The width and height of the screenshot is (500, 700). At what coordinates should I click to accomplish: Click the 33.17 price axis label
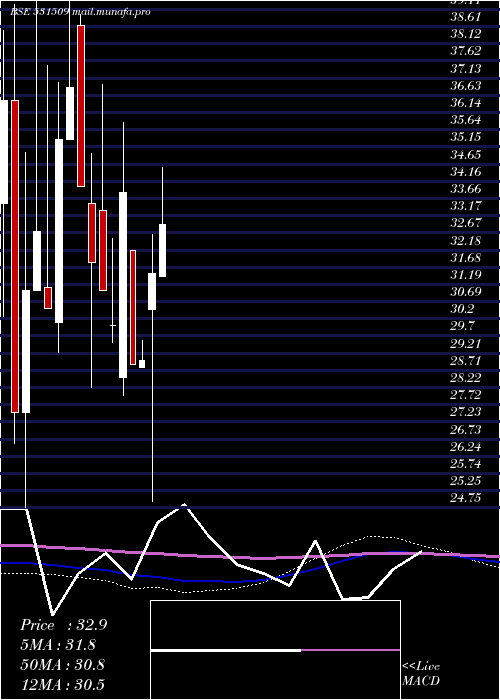coord(466,206)
